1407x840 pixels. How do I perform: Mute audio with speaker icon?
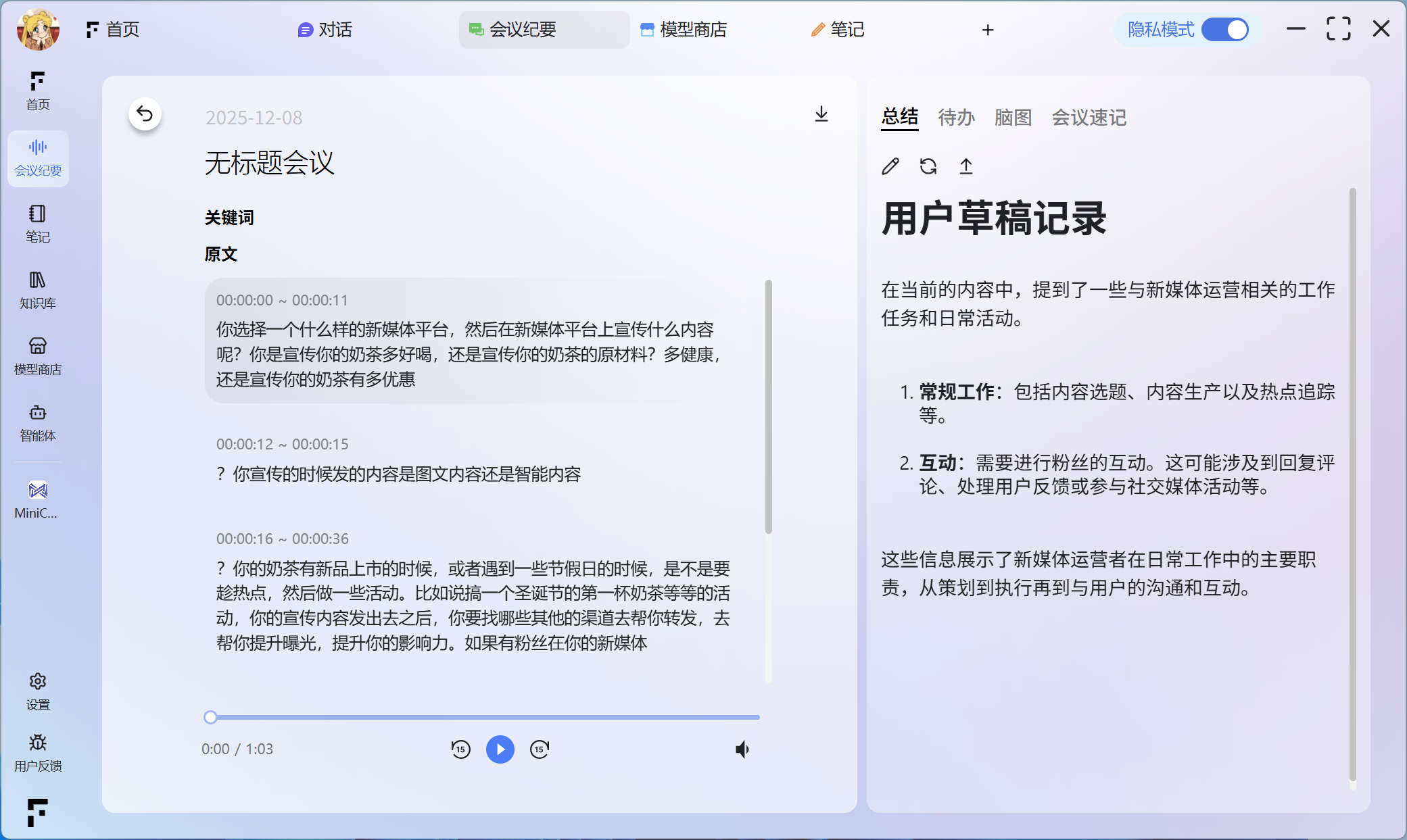[x=742, y=749]
